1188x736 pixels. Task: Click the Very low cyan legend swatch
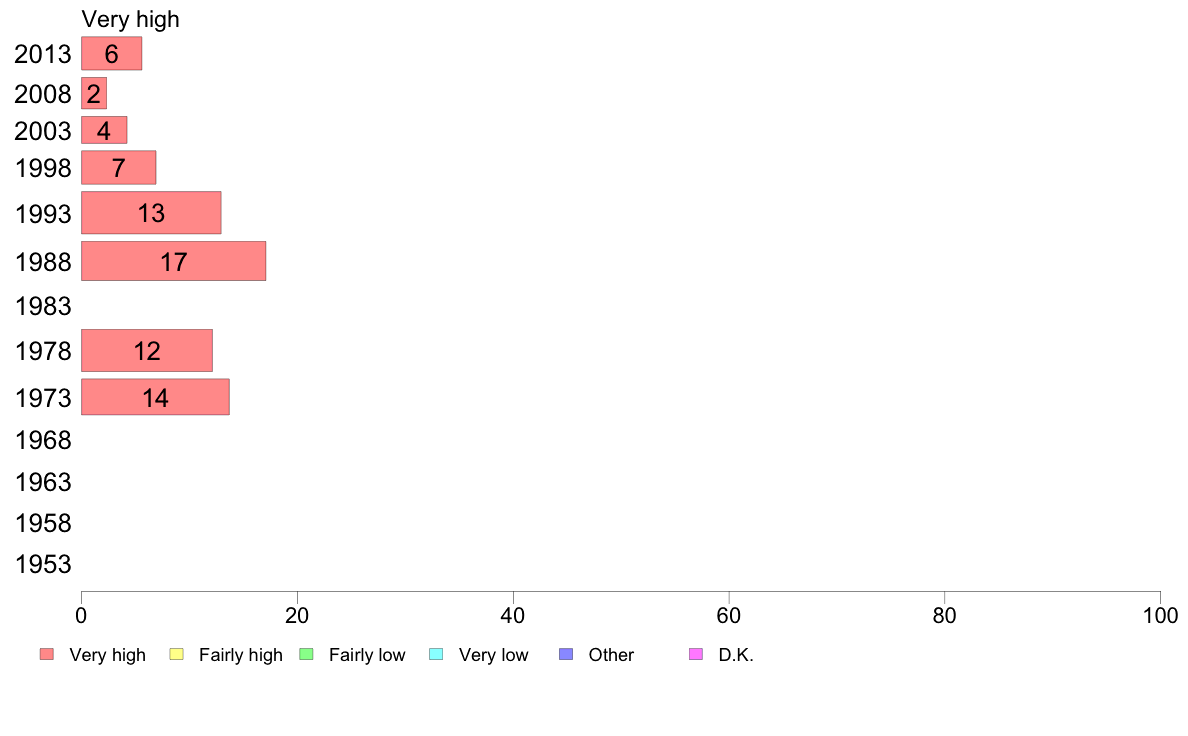click(x=436, y=654)
